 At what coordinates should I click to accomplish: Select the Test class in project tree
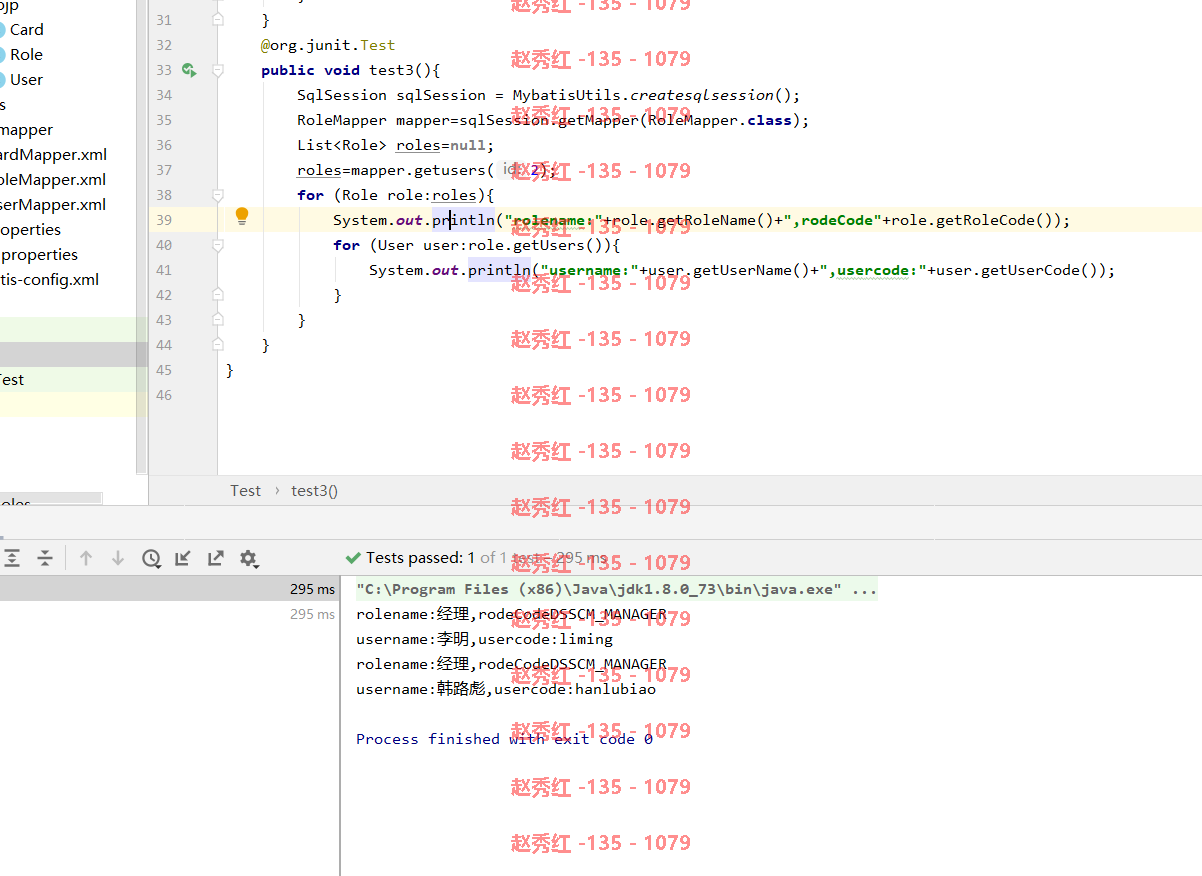tap(12, 380)
